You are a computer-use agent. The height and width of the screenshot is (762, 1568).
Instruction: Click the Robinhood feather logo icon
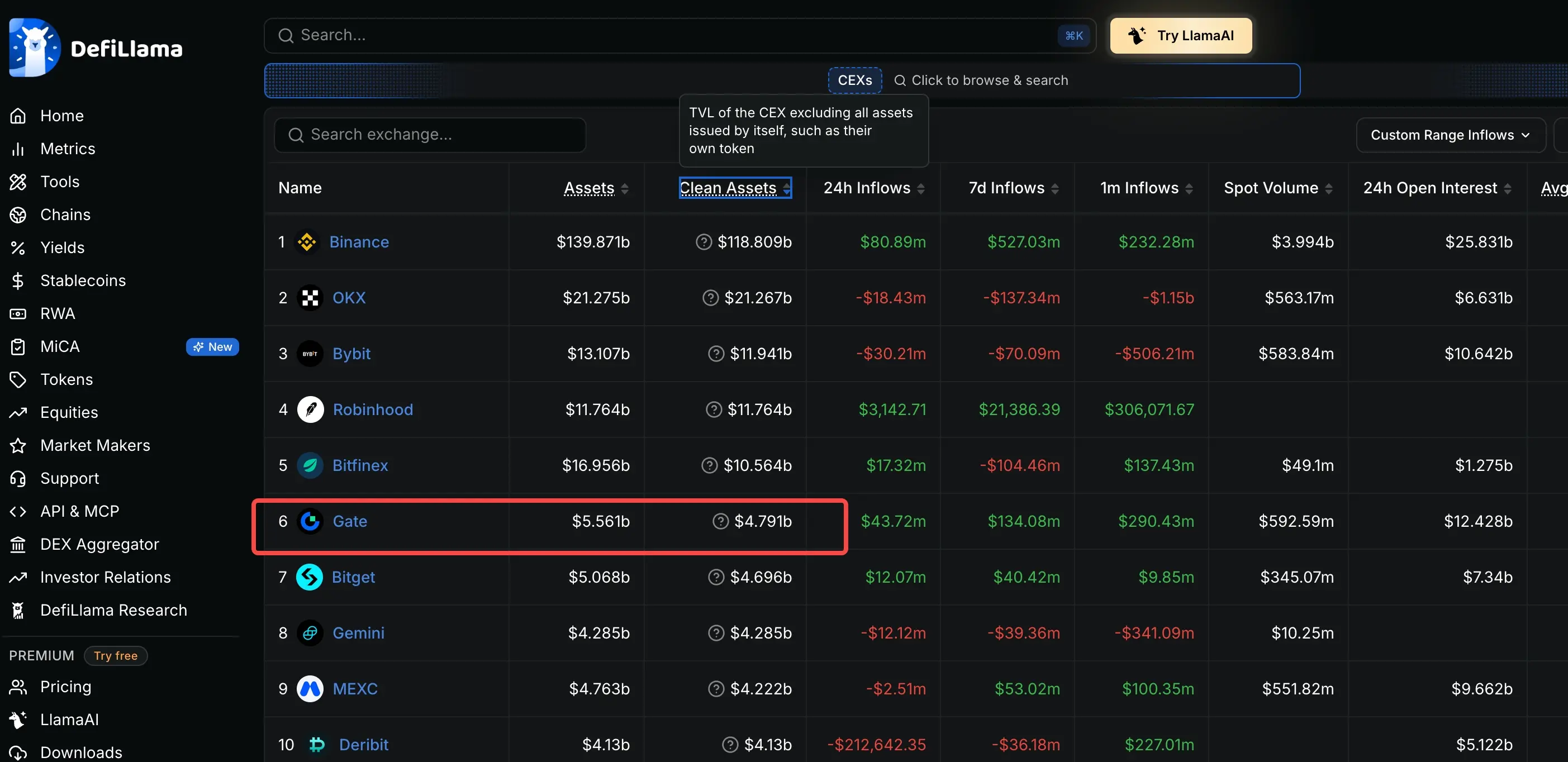(311, 409)
